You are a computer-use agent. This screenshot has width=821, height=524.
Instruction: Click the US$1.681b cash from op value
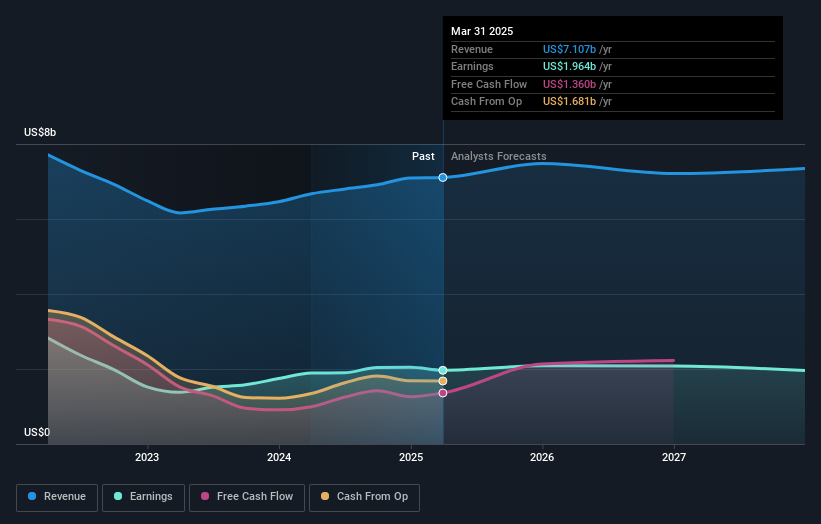point(569,102)
